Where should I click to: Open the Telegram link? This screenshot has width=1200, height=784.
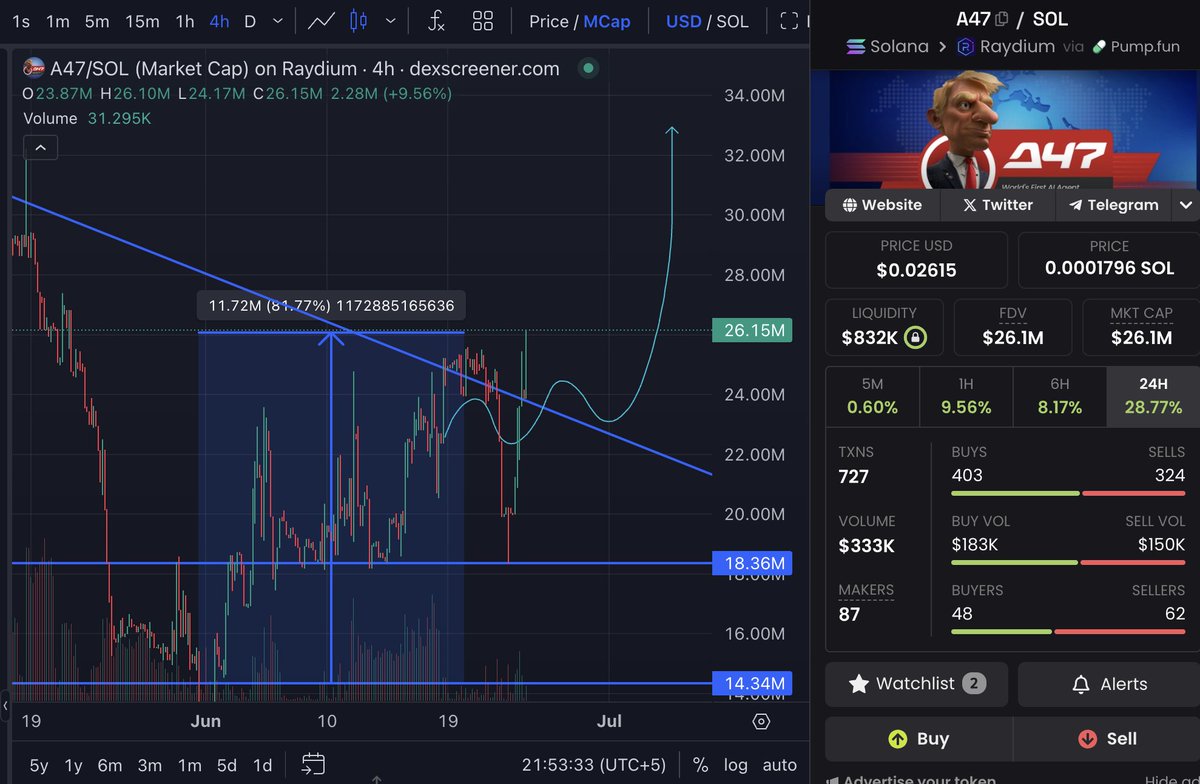coord(1113,205)
